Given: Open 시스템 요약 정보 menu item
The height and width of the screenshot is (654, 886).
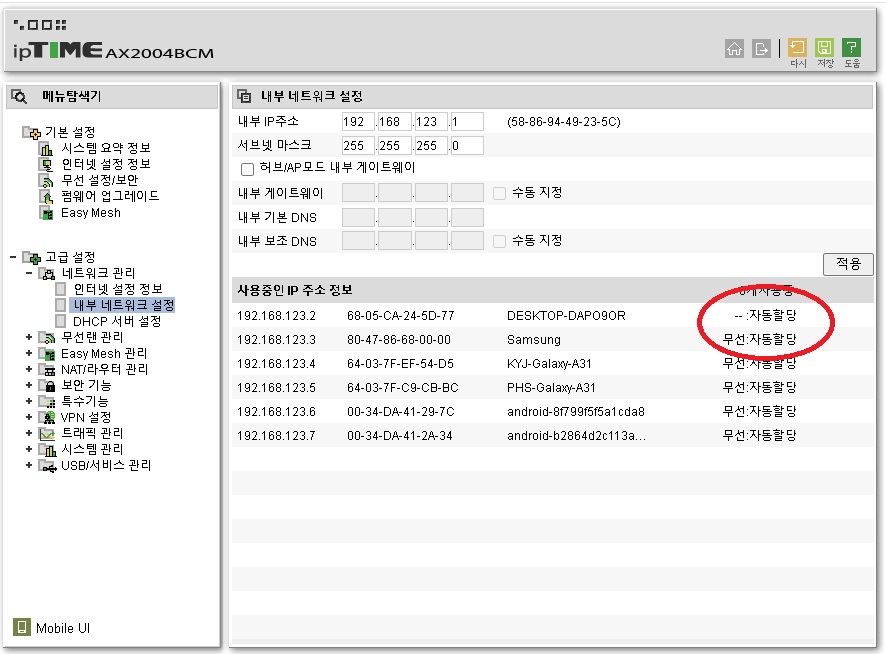Looking at the screenshot, I should point(106,148).
